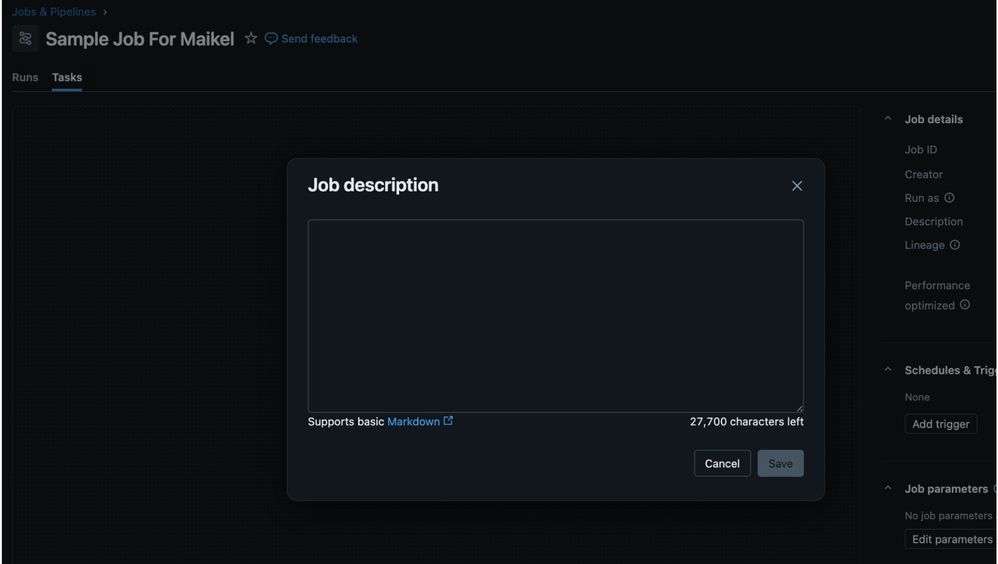
Task: Click the 'No job parameters' text
Action: [x=948, y=516]
